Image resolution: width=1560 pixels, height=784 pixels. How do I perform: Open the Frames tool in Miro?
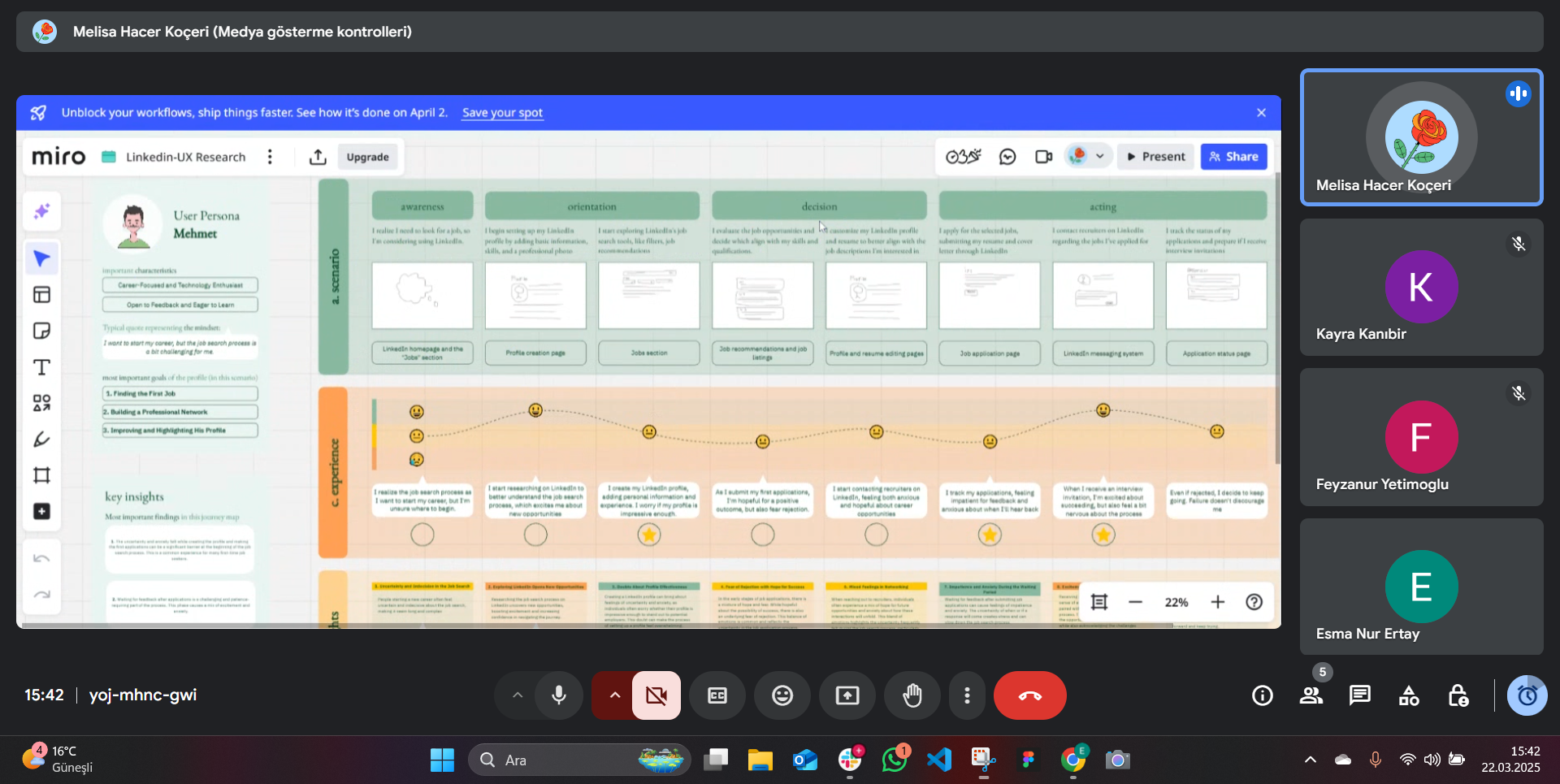(x=42, y=475)
